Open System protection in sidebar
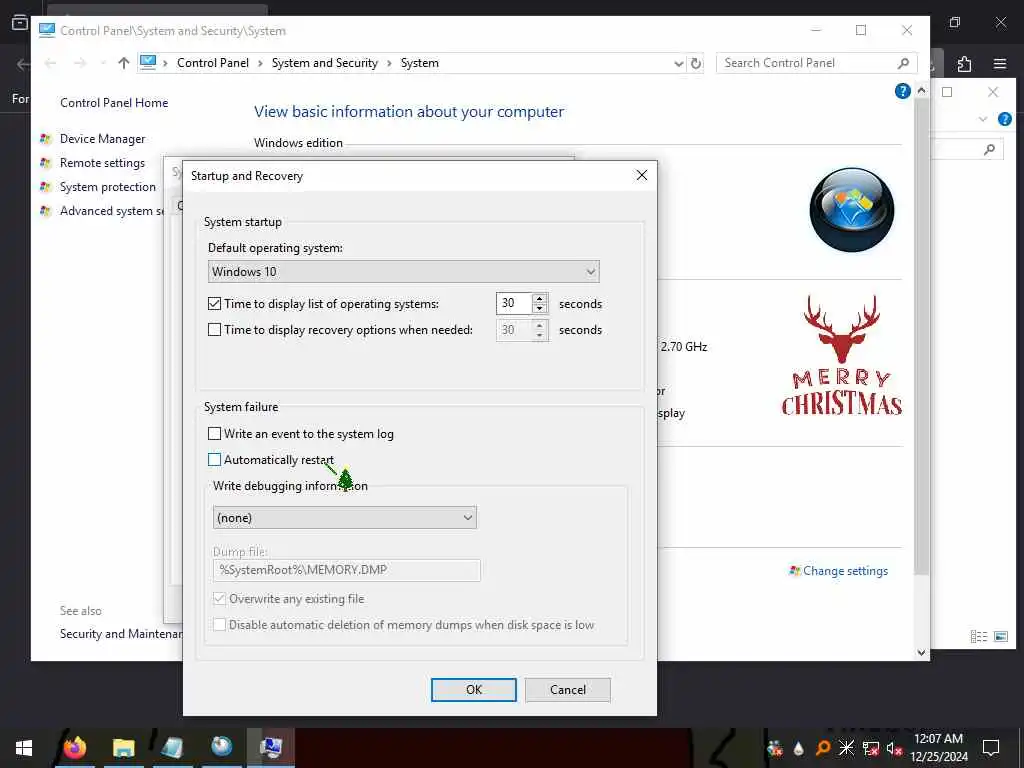Screen dimensions: 1024x768 pos(108,187)
